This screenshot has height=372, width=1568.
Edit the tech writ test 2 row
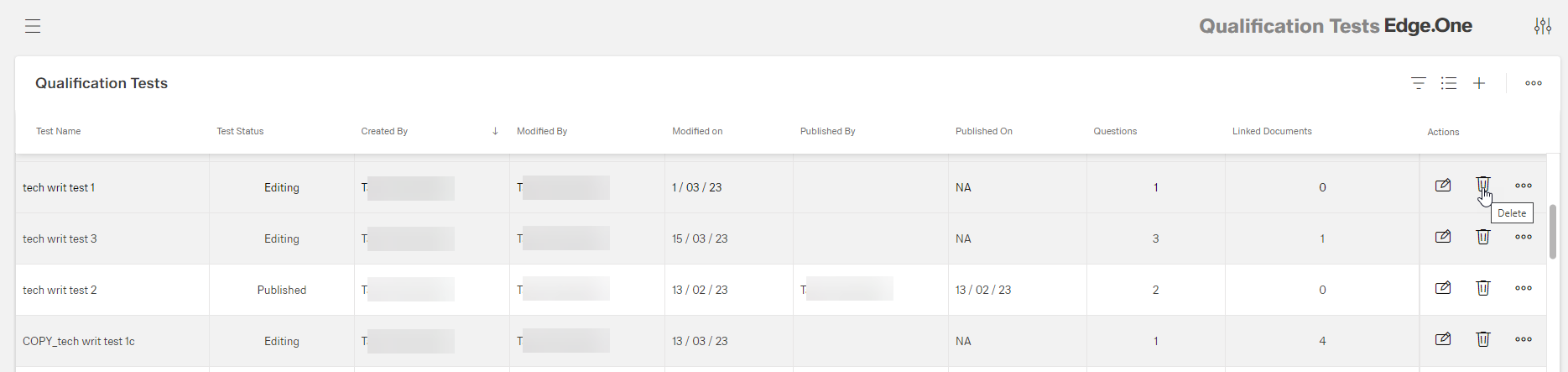[1443, 289]
